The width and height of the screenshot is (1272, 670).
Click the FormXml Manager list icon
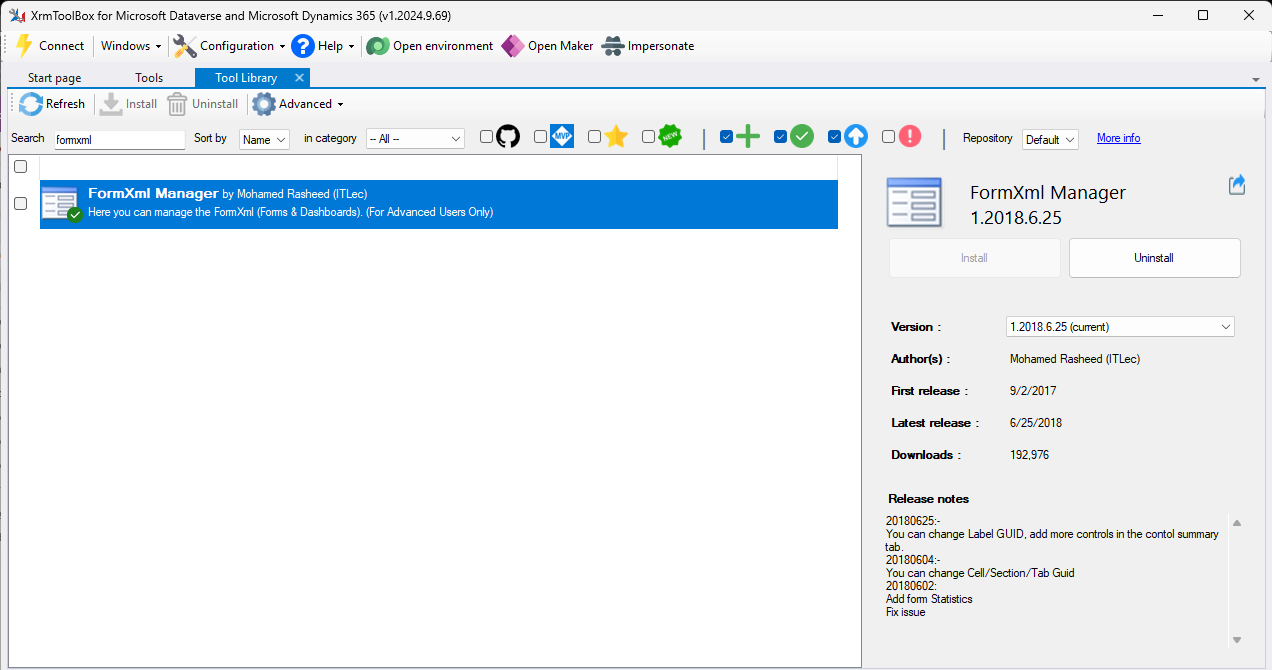(61, 204)
